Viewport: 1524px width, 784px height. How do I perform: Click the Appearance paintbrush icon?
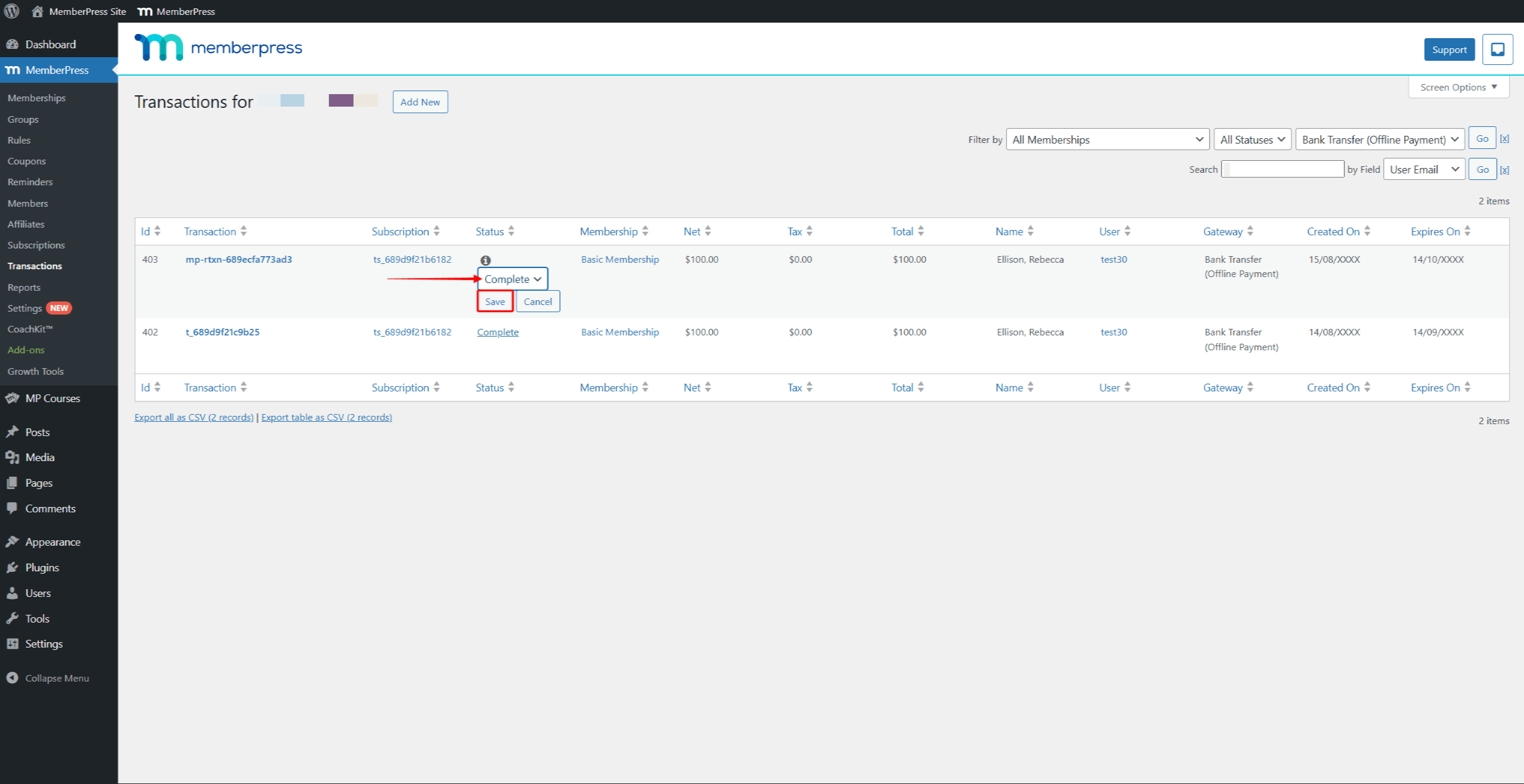pos(12,542)
